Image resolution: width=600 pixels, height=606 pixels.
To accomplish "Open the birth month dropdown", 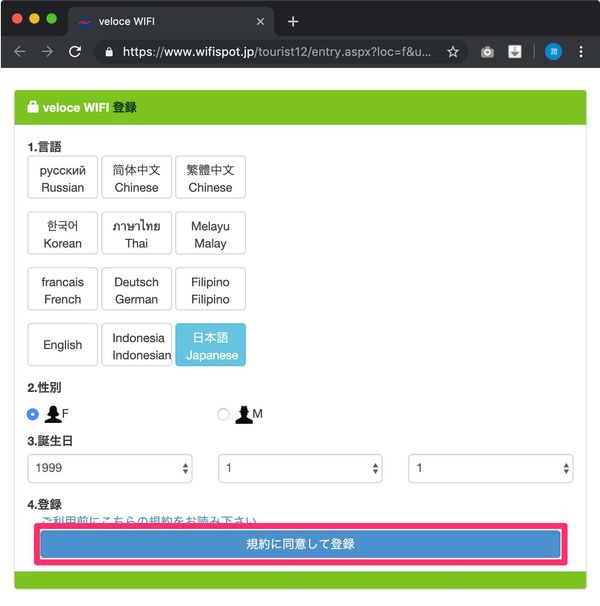I will pos(300,468).
